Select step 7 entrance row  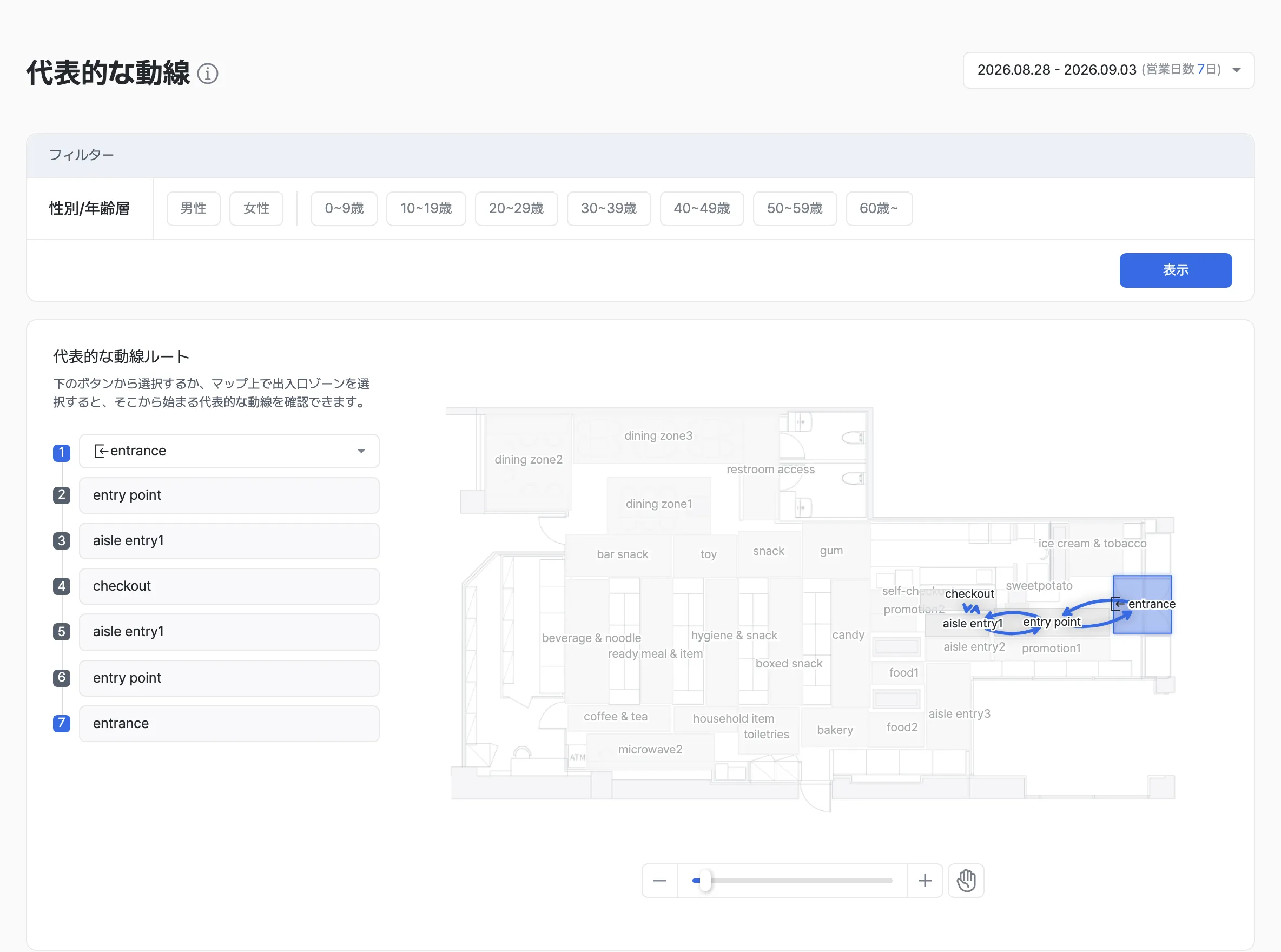click(x=229, y=723)
